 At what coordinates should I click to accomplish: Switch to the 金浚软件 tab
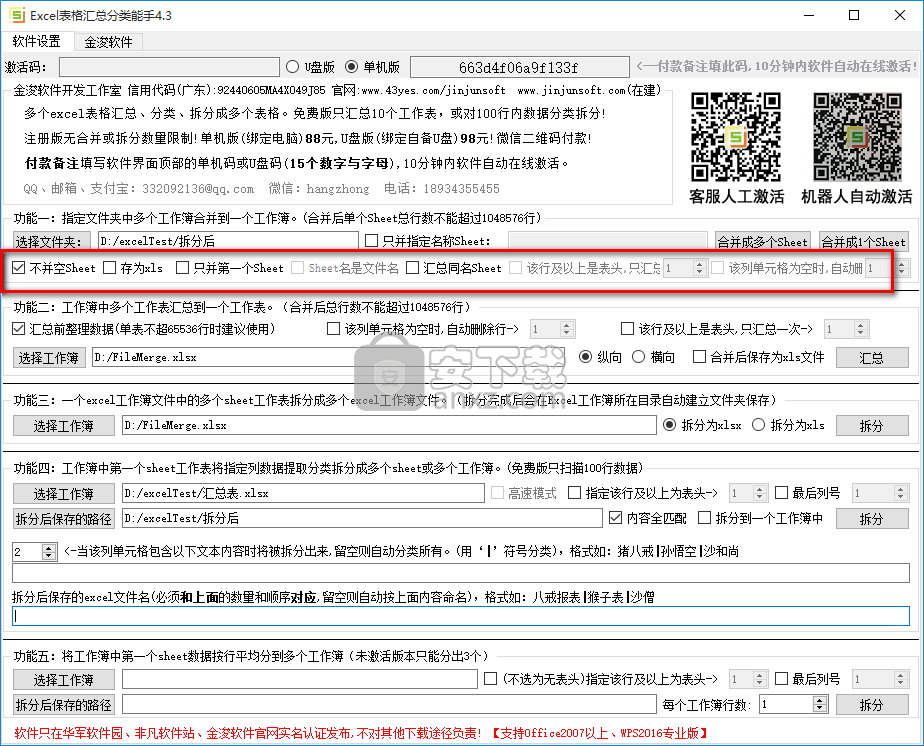pos(108,42)
